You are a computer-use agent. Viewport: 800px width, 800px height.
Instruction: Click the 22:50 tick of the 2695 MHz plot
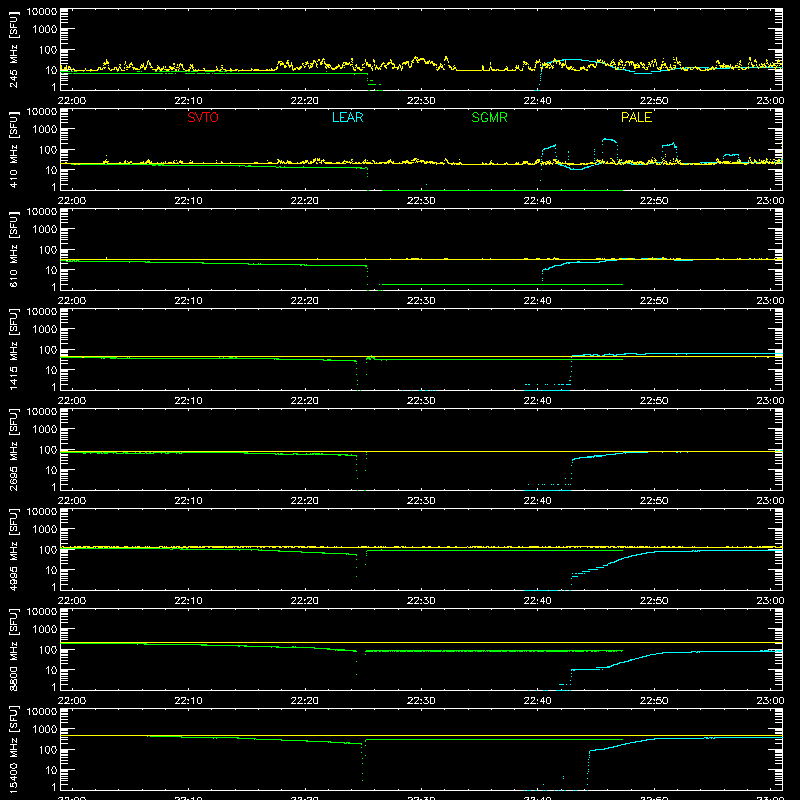point(654,501)
